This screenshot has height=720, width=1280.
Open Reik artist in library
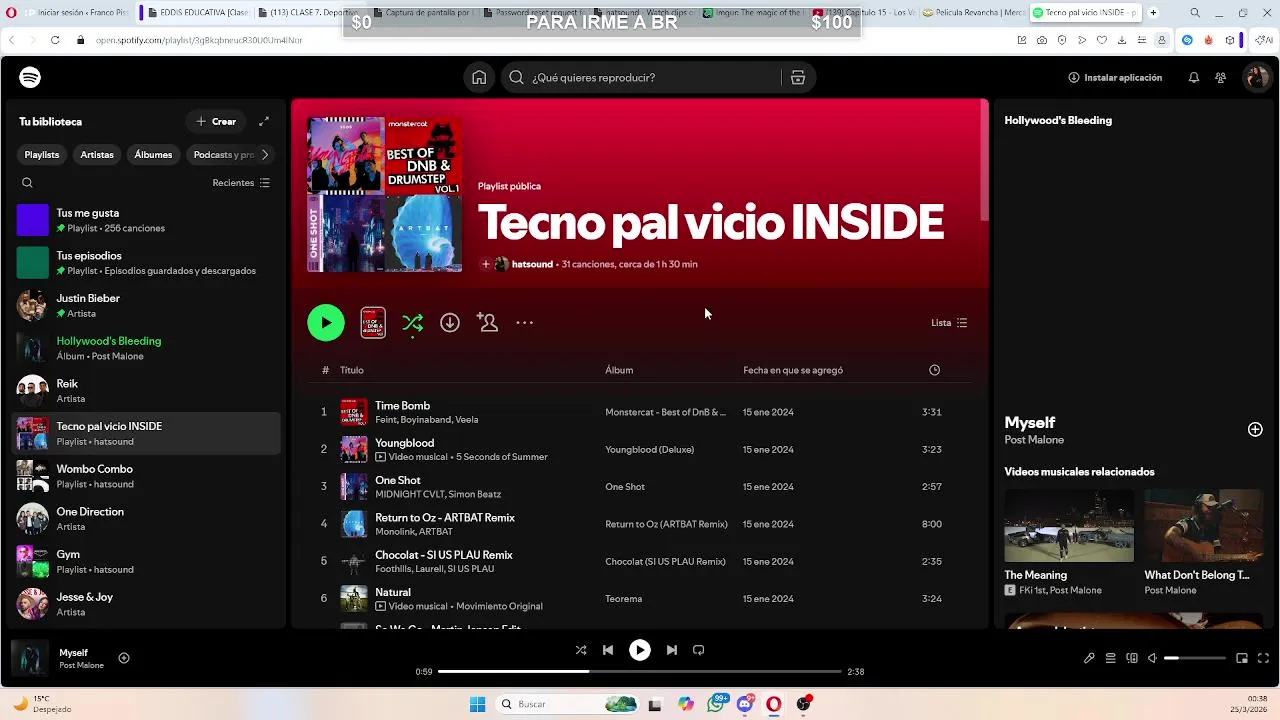tap(145, 391)
